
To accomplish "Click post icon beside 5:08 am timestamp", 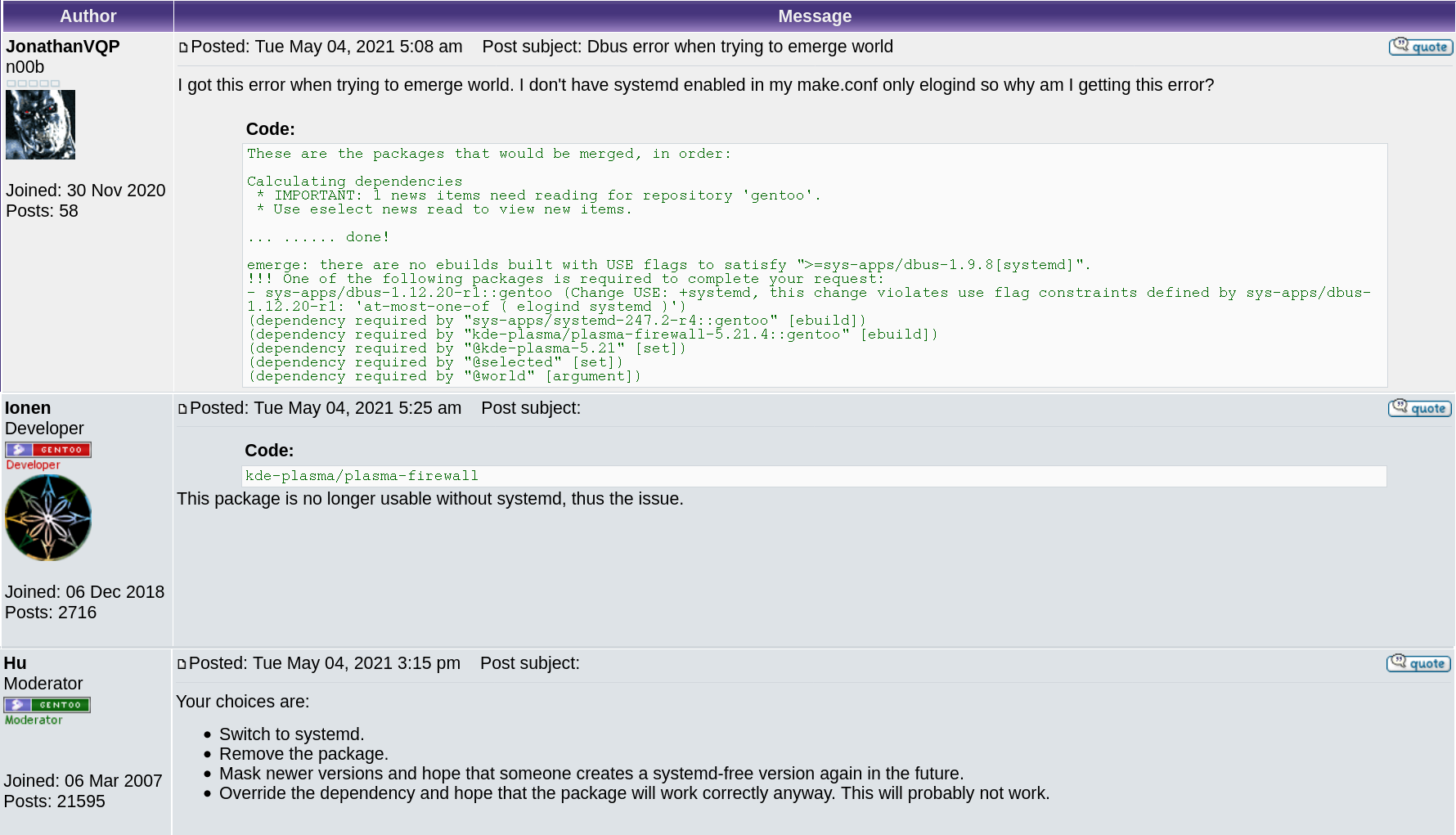I will [x=183, y=47].
